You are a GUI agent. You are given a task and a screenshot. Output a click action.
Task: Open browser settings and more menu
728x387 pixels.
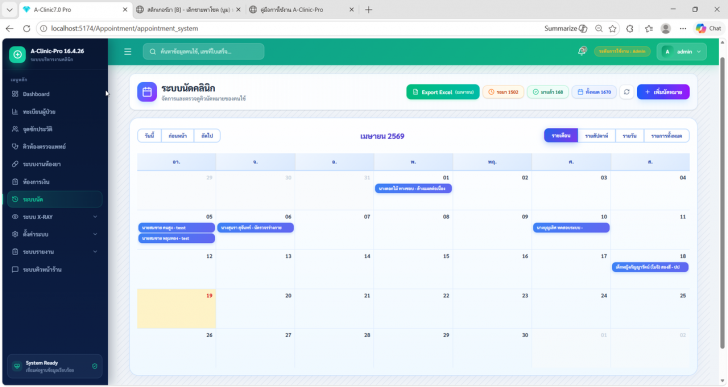click(x=683, y=29)
